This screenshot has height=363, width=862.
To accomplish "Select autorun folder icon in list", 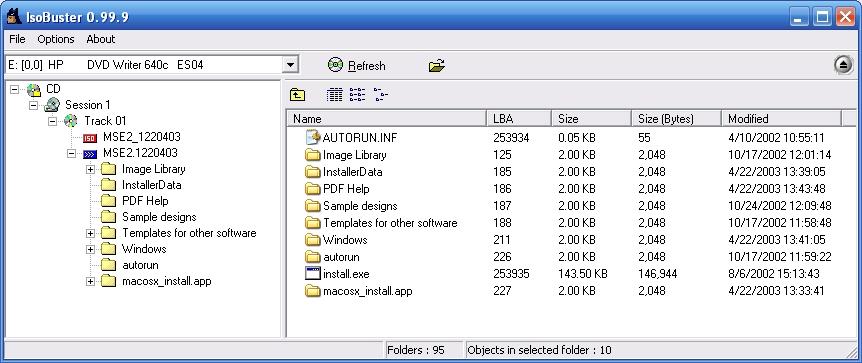I will [313, 257].
